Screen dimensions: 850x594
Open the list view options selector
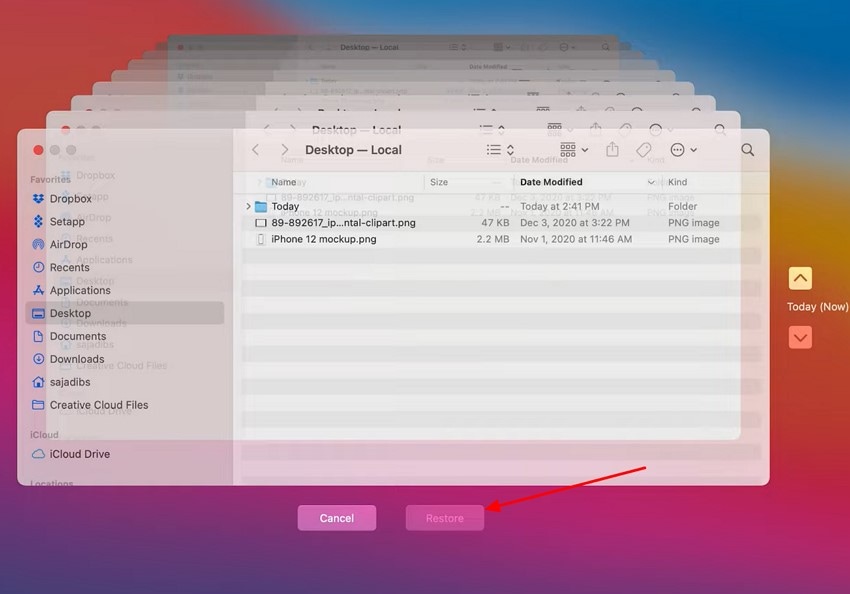tap(500, 150)
